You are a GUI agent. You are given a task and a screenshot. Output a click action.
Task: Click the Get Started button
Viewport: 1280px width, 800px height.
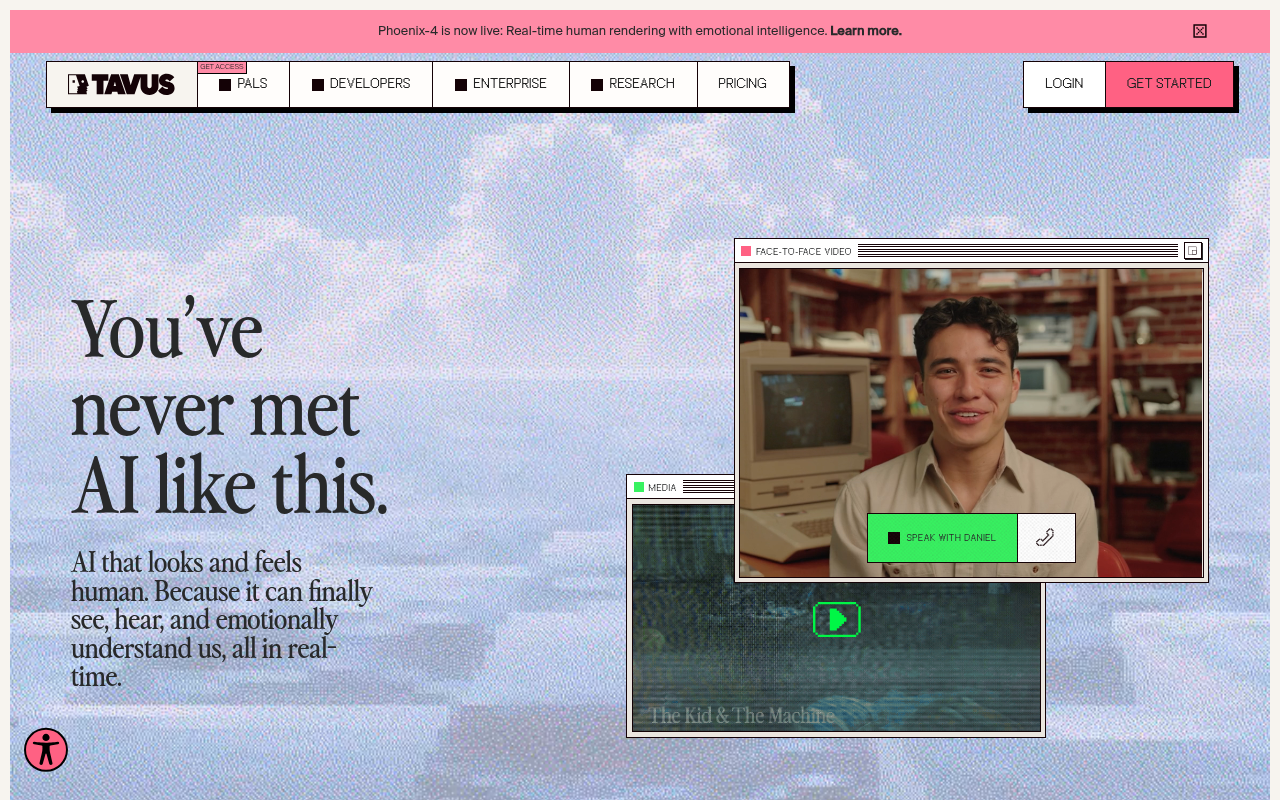coord(1169,84)
